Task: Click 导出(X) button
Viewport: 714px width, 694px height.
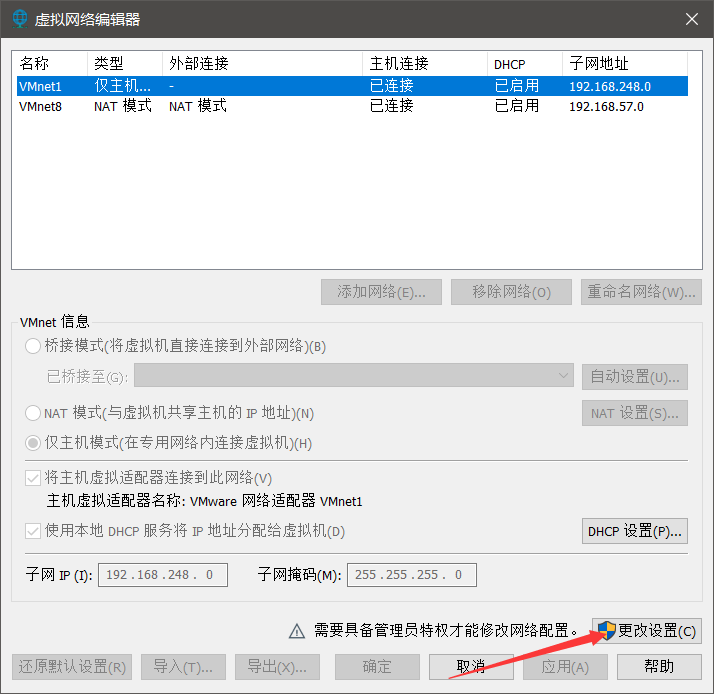Action: (277, 667)
